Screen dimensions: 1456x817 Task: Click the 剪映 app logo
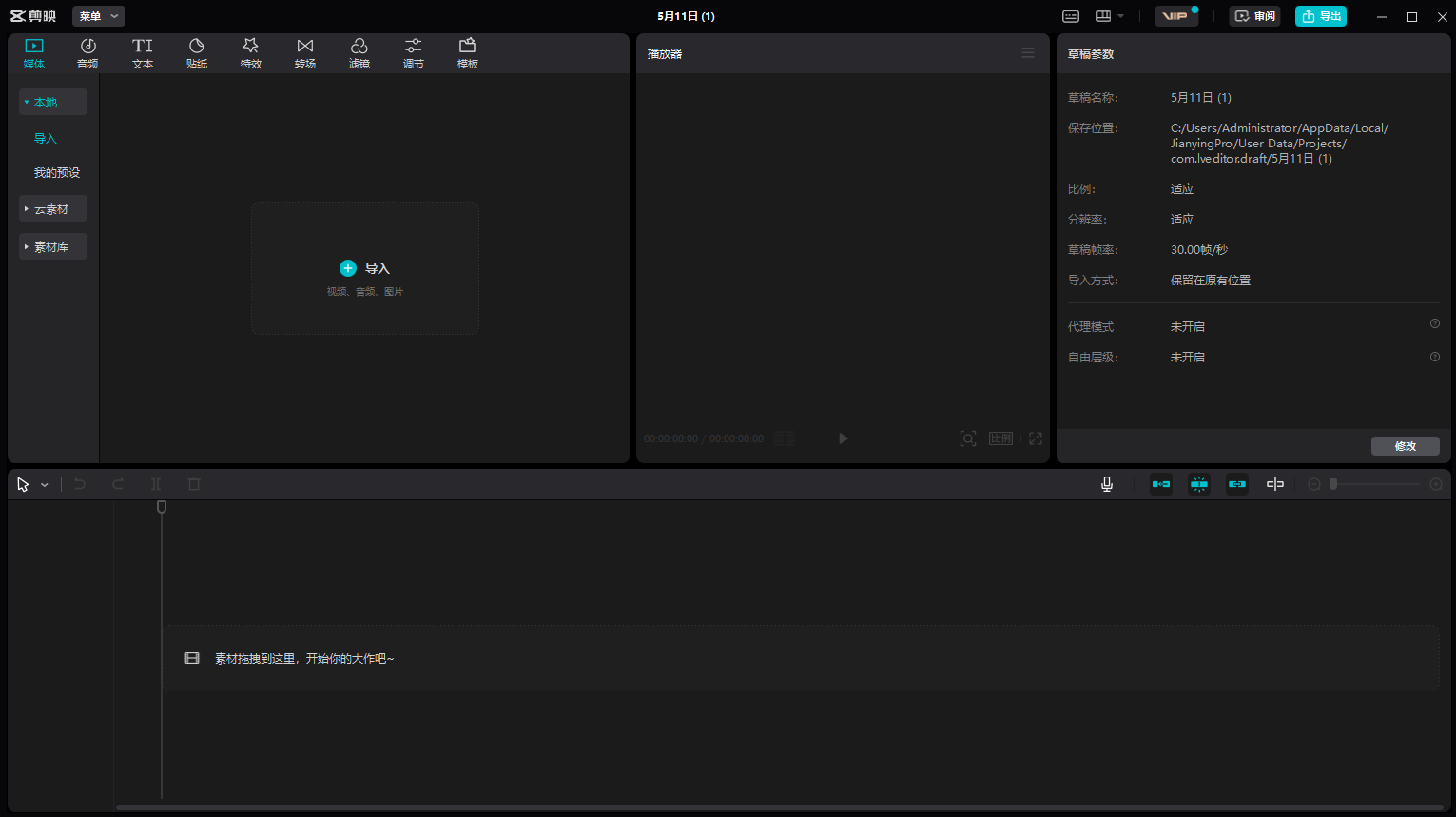(33, 16)
